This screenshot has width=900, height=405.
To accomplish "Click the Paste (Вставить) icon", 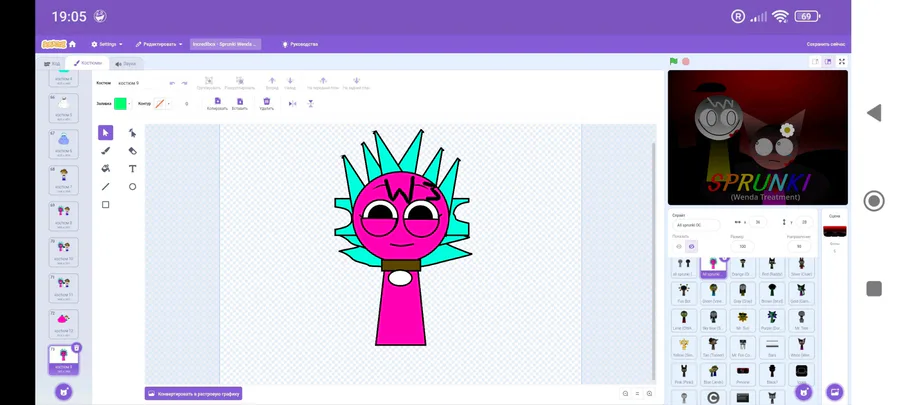I will [x=240, y=102].
